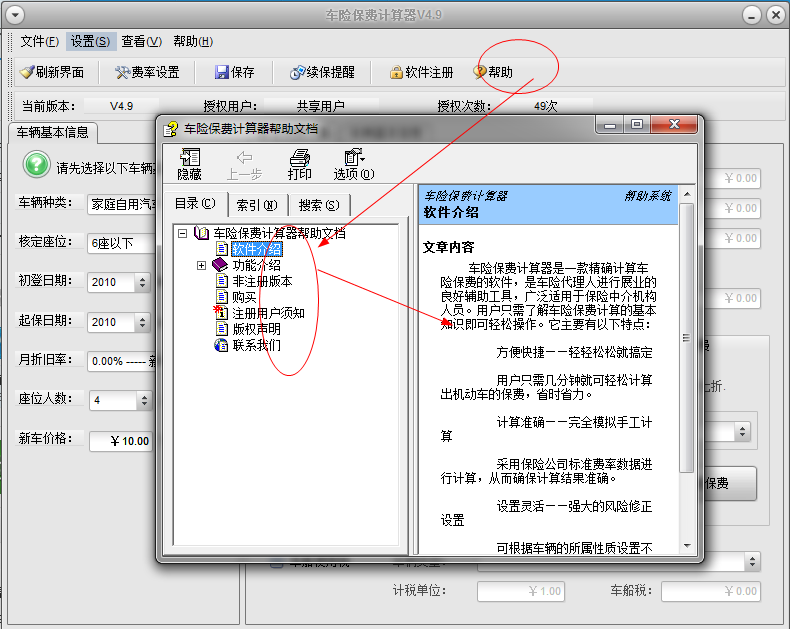Select 联系我们 in the help tree
This screenshot has width=790, height=629.
click(x=256, y=345)
